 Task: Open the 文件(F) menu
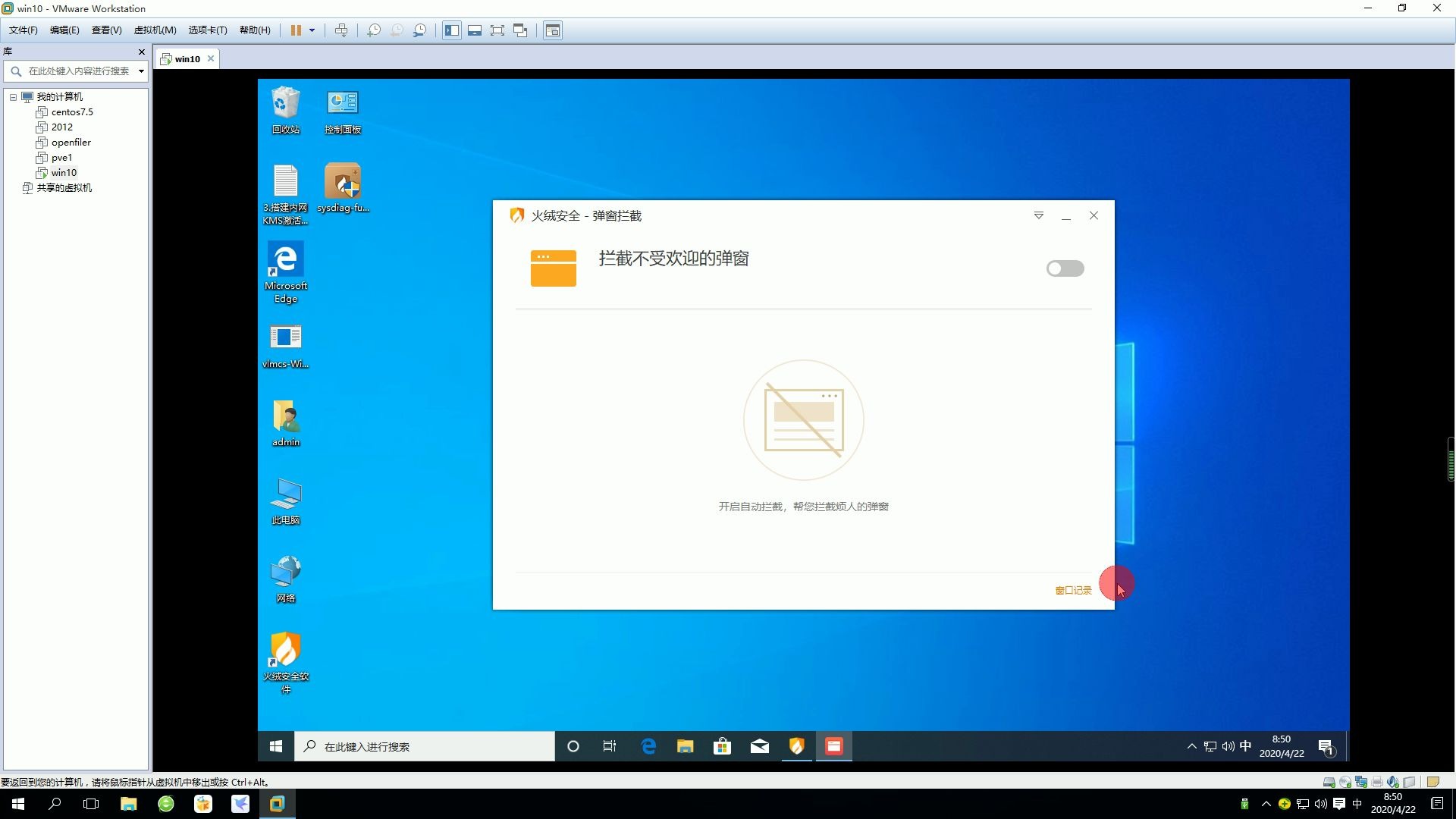tap(23, 30)
